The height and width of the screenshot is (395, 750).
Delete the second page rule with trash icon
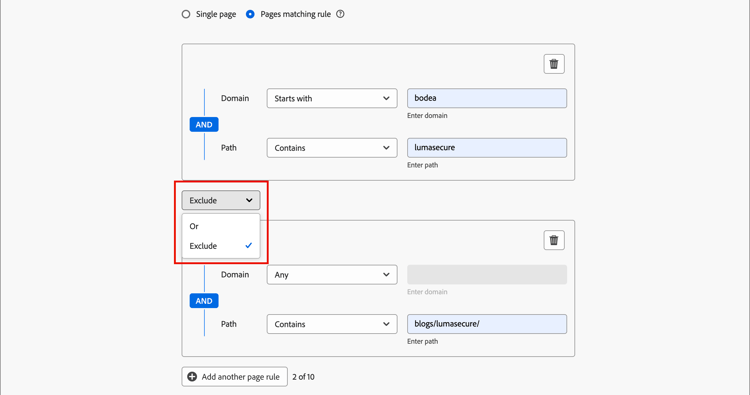pyautogui.click(x=554, y=240)
